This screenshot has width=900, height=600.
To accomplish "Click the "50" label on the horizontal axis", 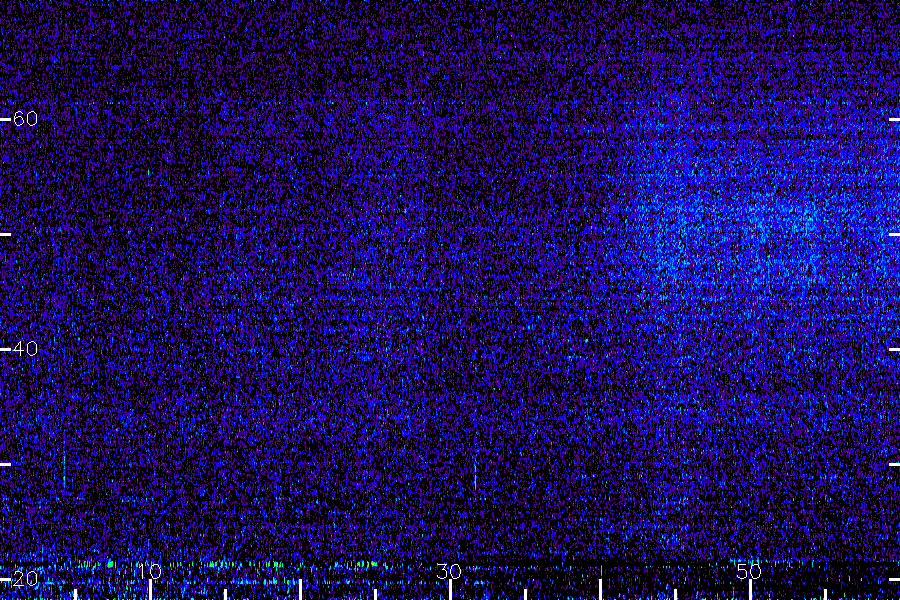I will [x=749, y=571].
